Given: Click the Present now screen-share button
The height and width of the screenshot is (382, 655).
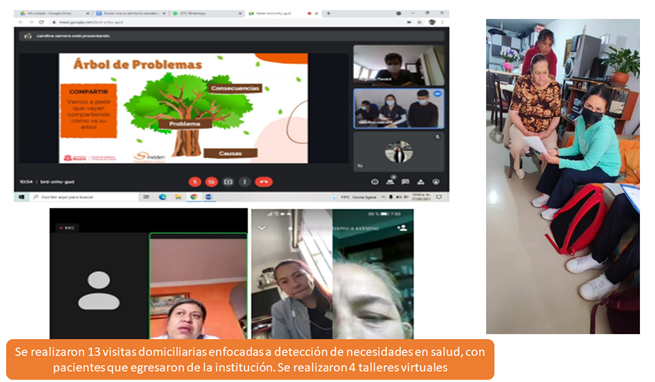Looking at the screenshot, I should [x=228, y=182].
